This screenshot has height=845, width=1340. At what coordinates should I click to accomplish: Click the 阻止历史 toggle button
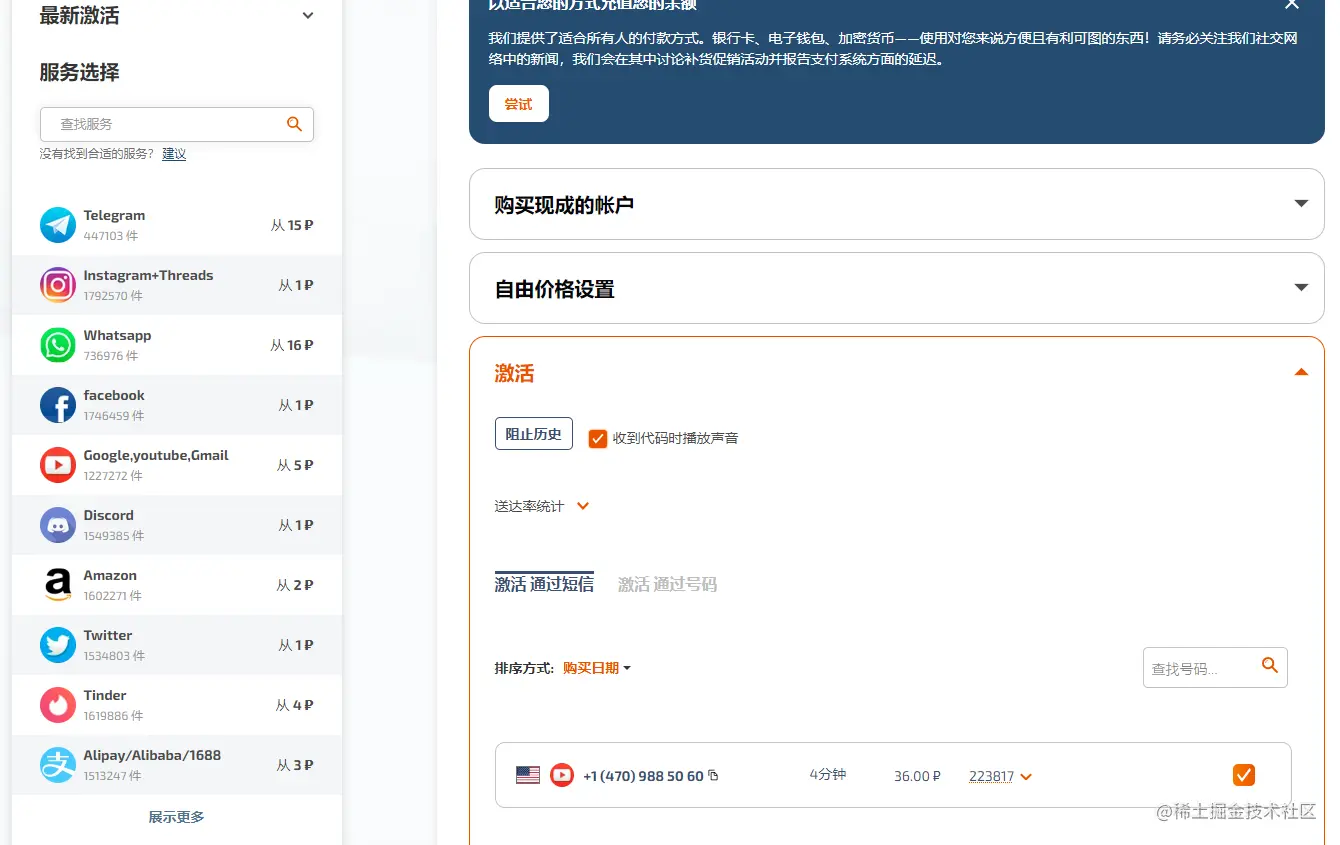point(533,433)
